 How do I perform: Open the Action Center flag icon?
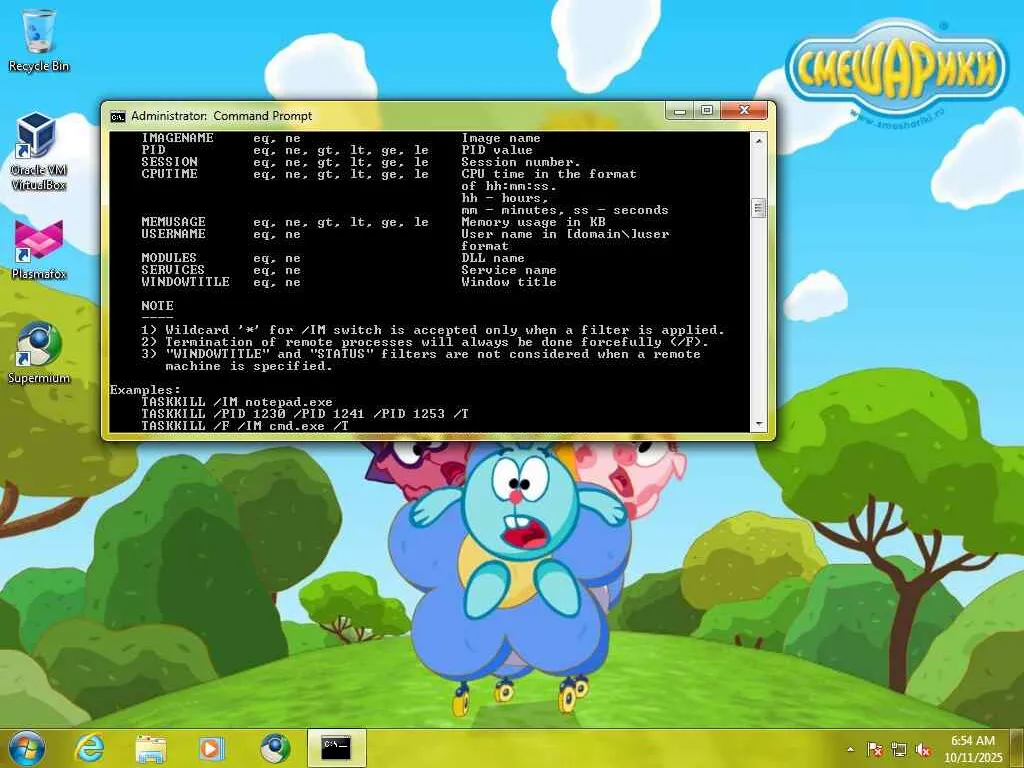point(875,750)
